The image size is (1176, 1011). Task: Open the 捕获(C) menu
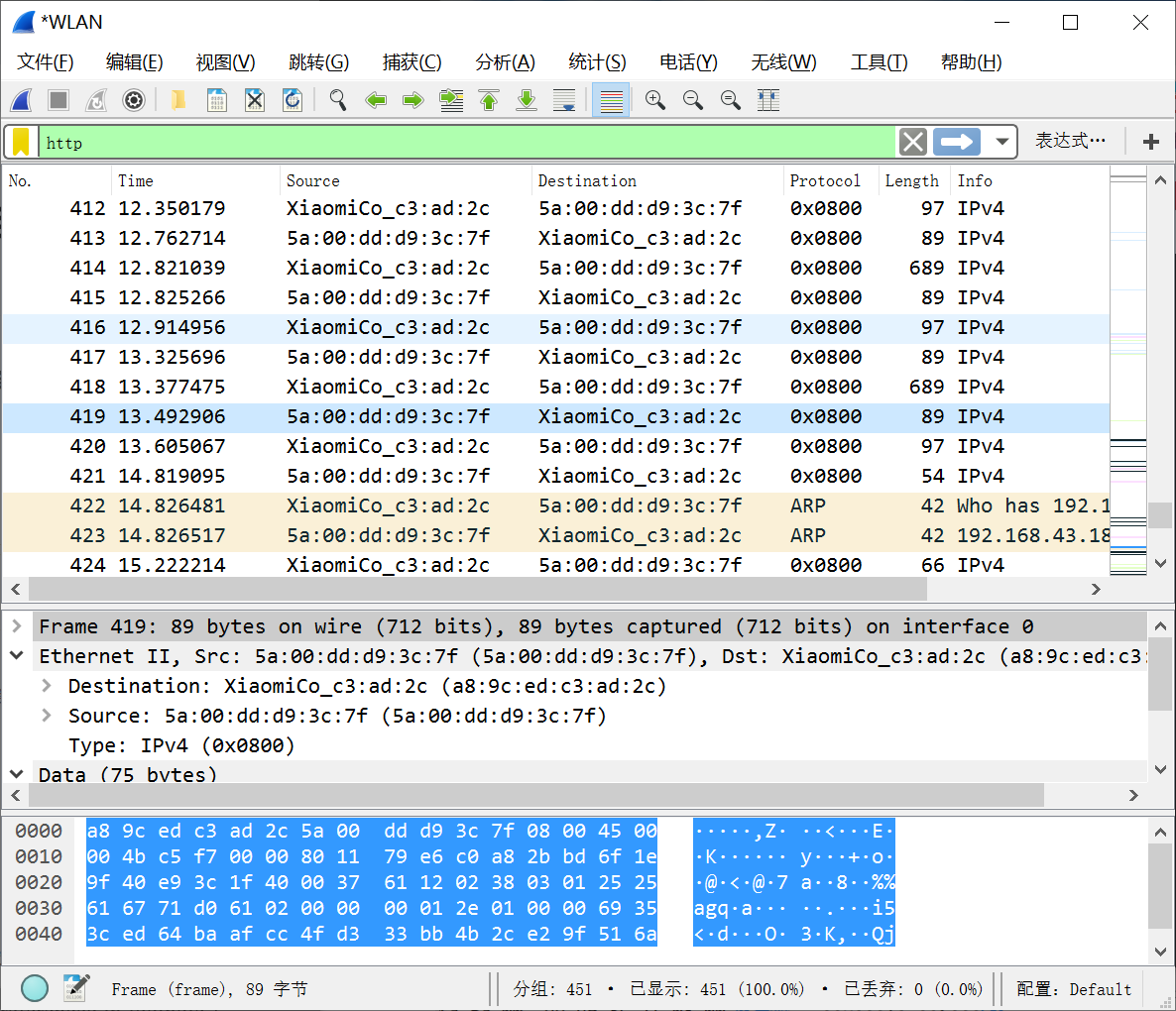pos(412,62)
